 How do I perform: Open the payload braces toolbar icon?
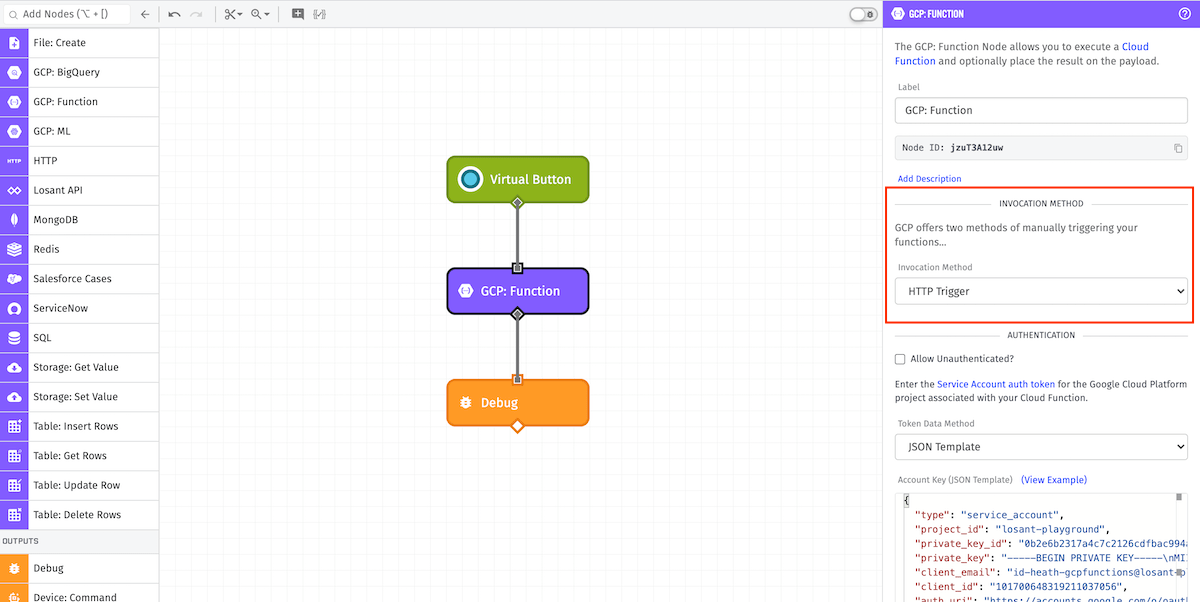click(x=320, y=14)
